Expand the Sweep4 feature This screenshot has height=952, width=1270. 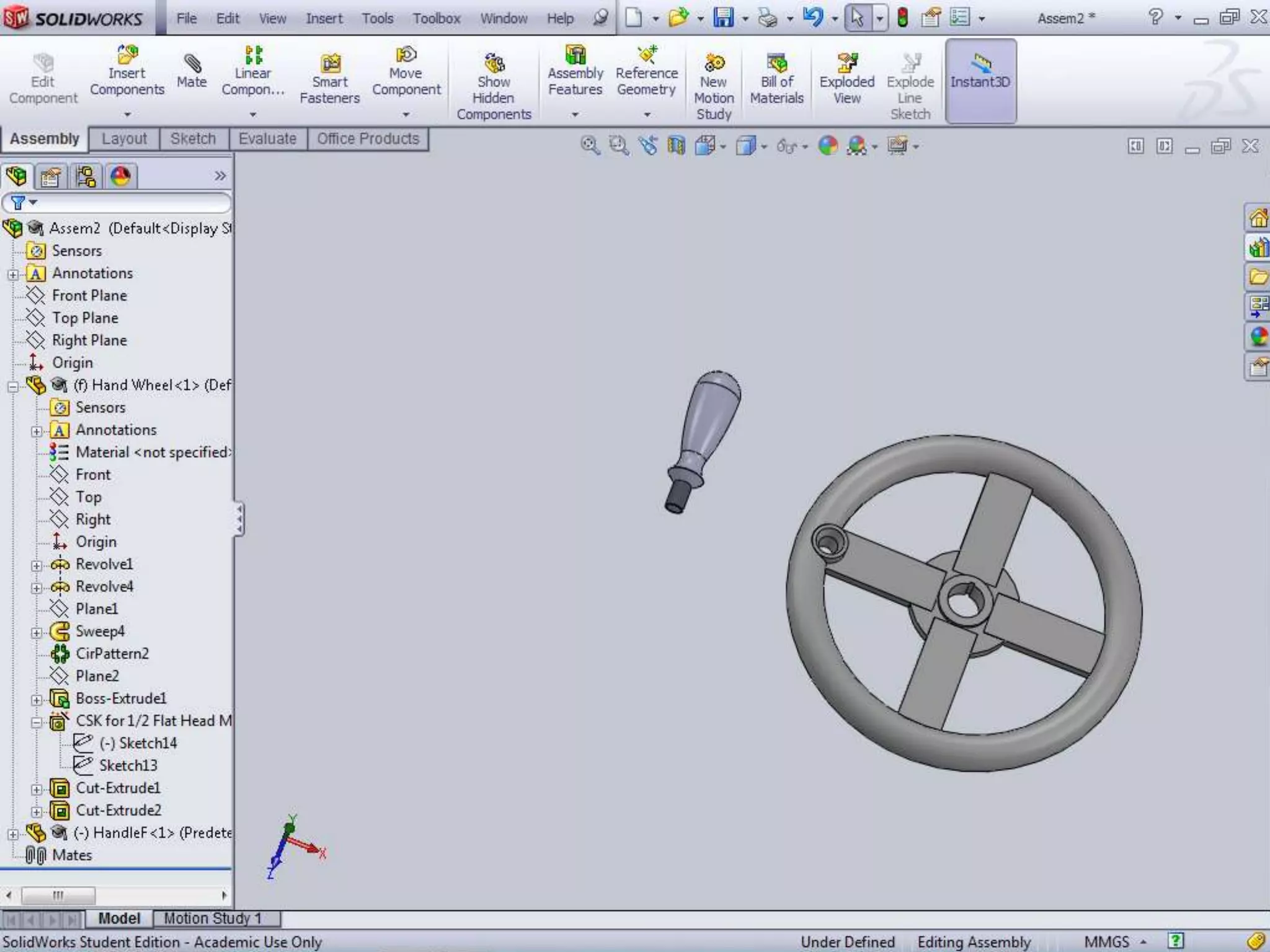tap(37, 633)
